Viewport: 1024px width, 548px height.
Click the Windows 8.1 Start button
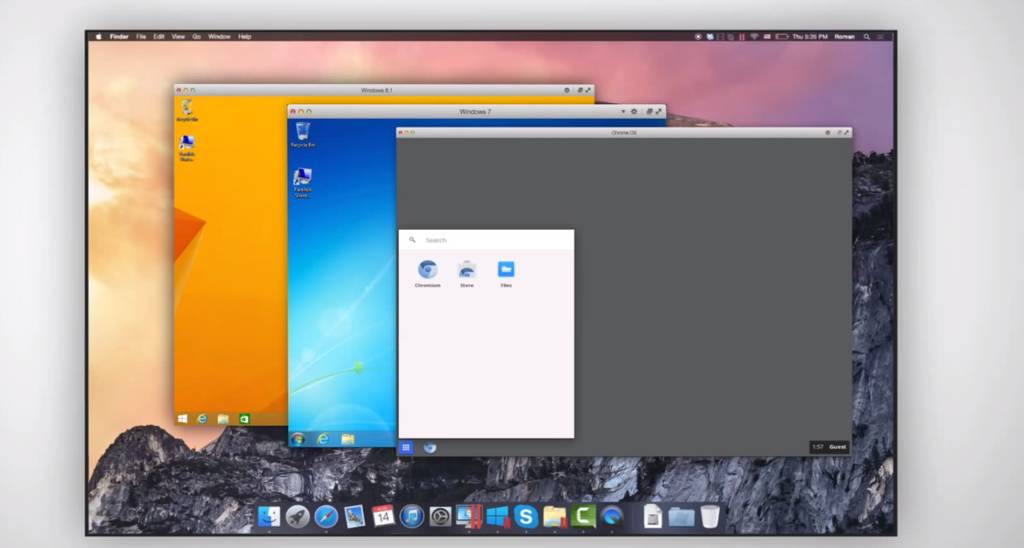pyautogui.click(x=182, y=419)
